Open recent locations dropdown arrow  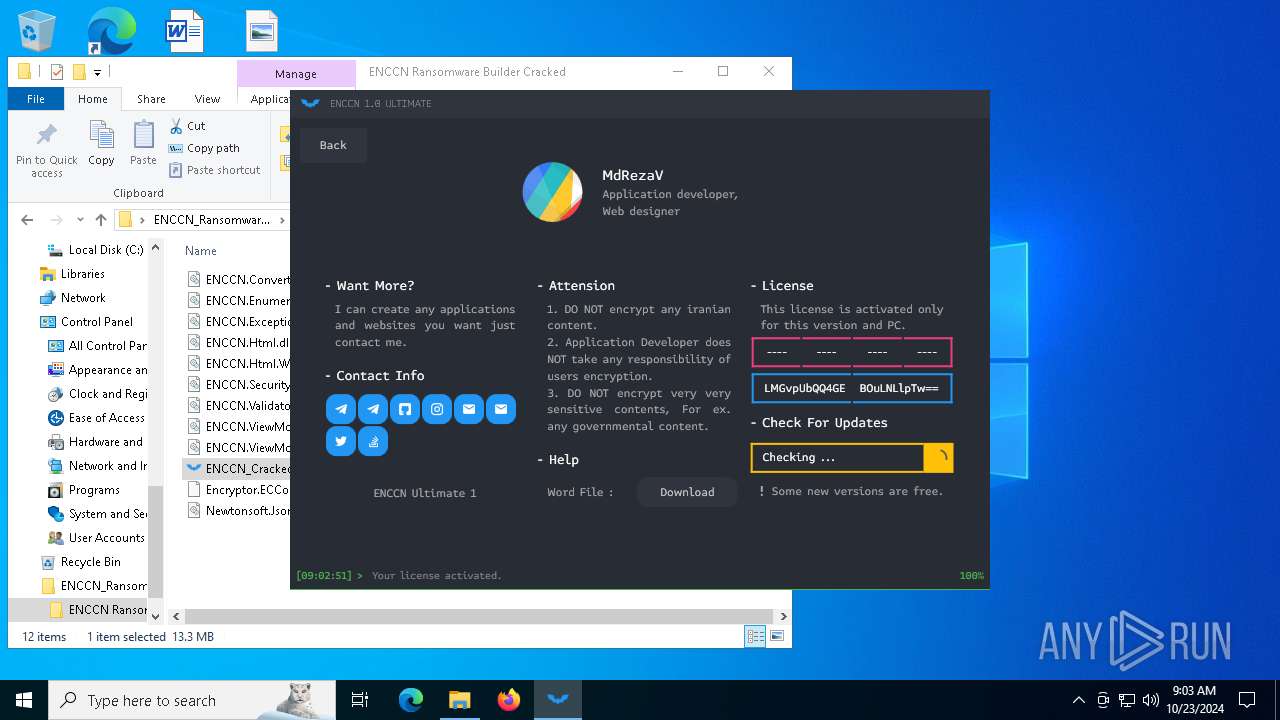point(81,220)
